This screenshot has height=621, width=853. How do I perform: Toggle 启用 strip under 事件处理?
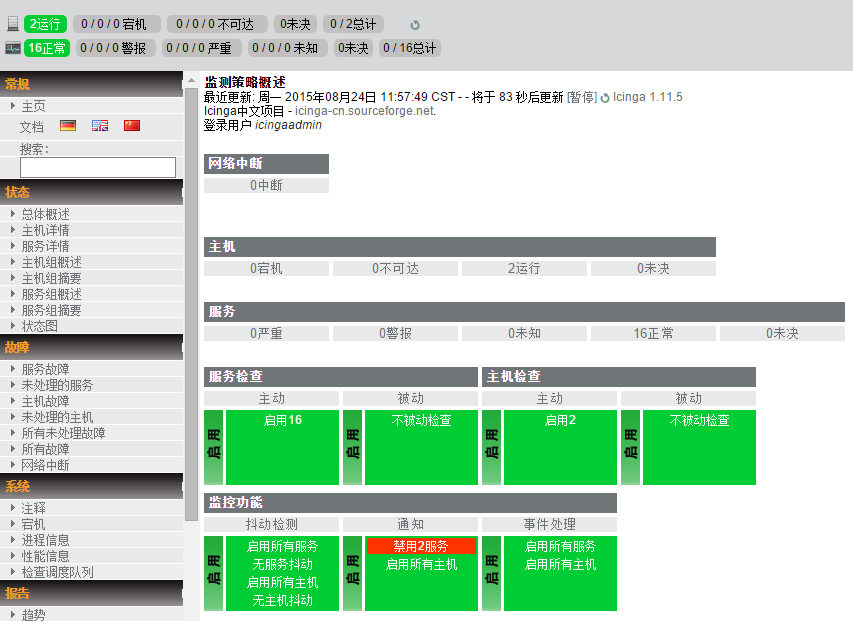tap(492, 573)
